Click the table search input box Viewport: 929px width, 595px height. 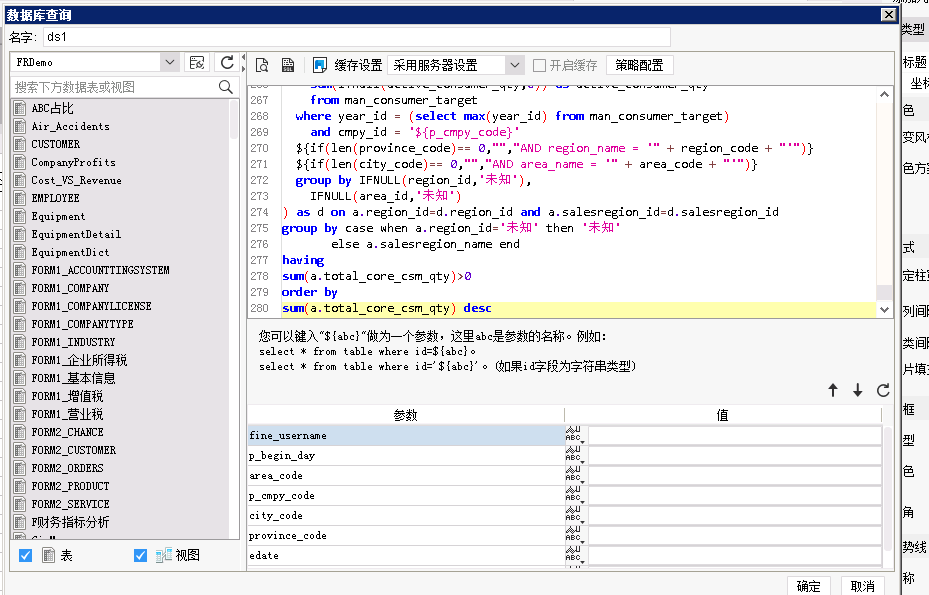[114, 87]
